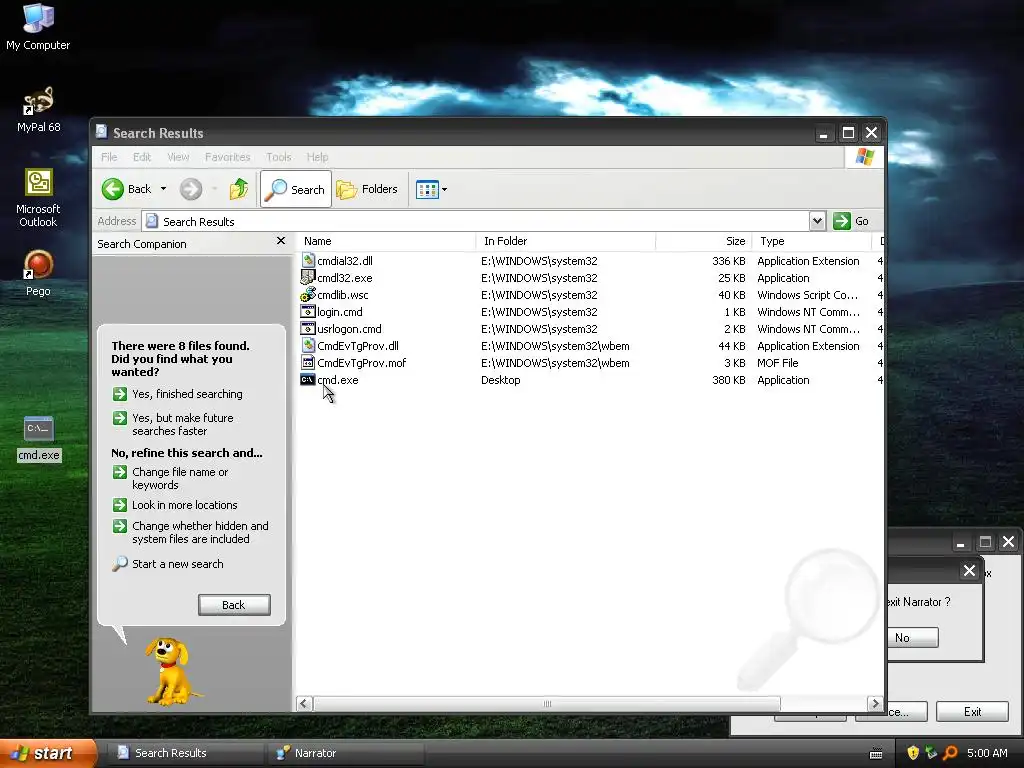1024x768 pixels.
Task: Click the horizontal scrollbar thumb
Action: pyautogui.click(x=547, y=703)
